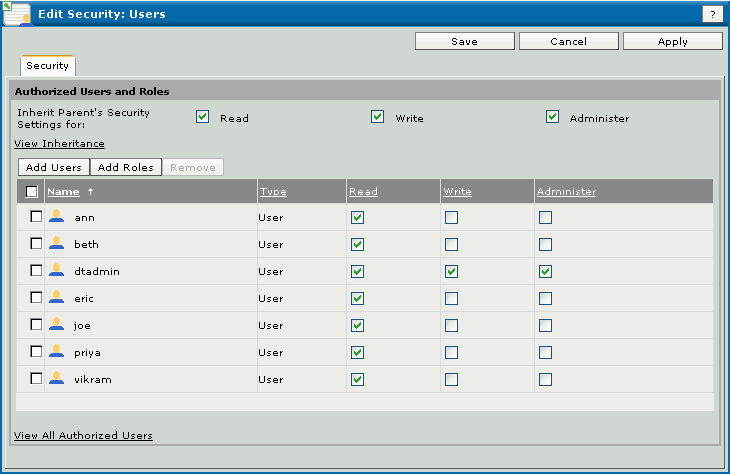Open View All Authorized Users link
This screenshot has height=474, width=730.
[x=83, y=436]
